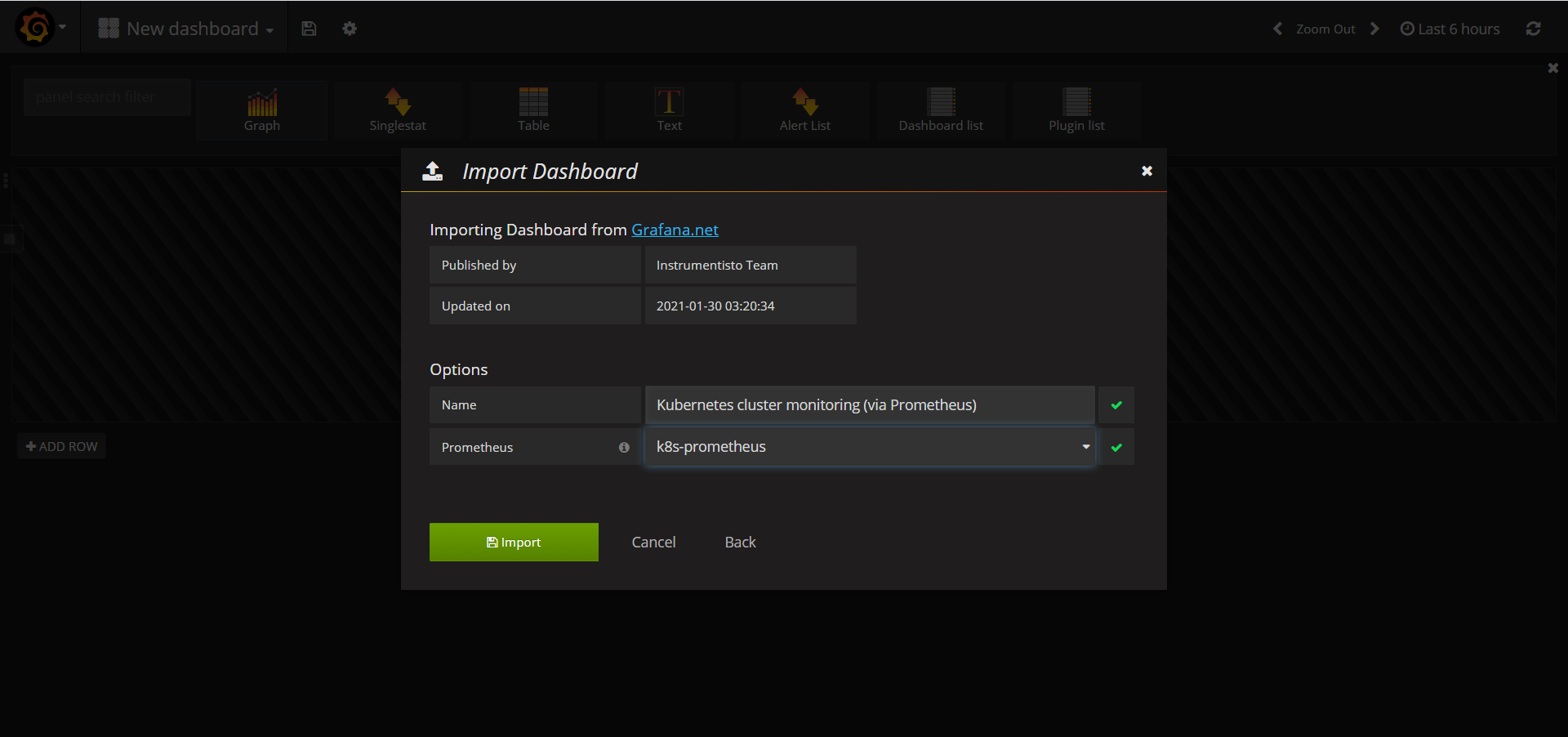1568x737 pixels.
Task: Click the checkmark beside k8s-prometheus
Action: [x=1116, y=447]
